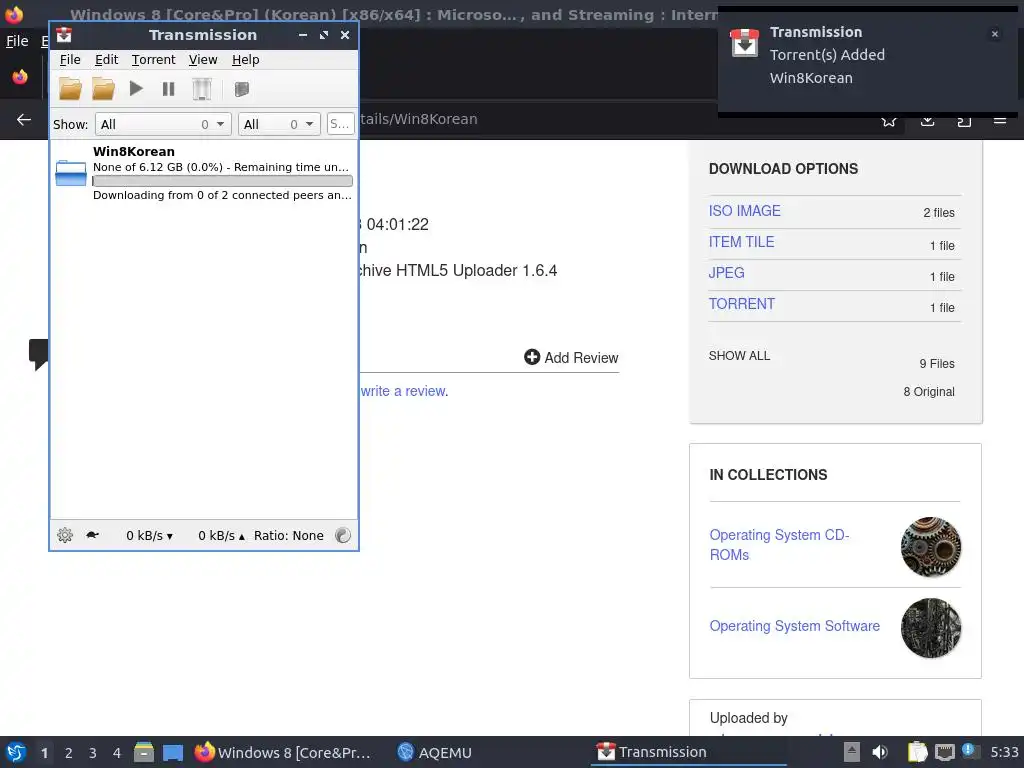Open Operating System CD-ROMs collection
The width and height of the screenshot is (1024, 768).
779,545
